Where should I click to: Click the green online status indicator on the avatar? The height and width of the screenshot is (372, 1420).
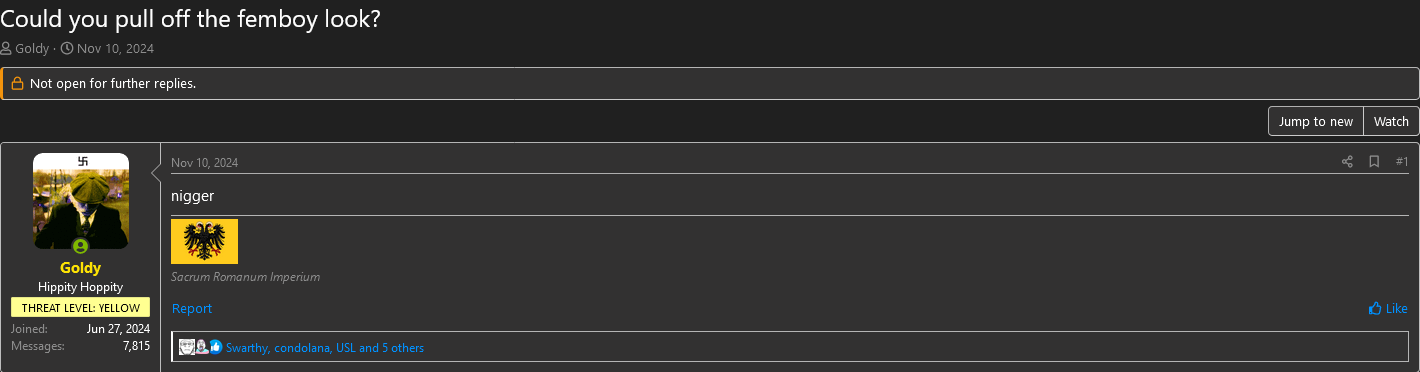pyautogui.click(x=80, y=246)
